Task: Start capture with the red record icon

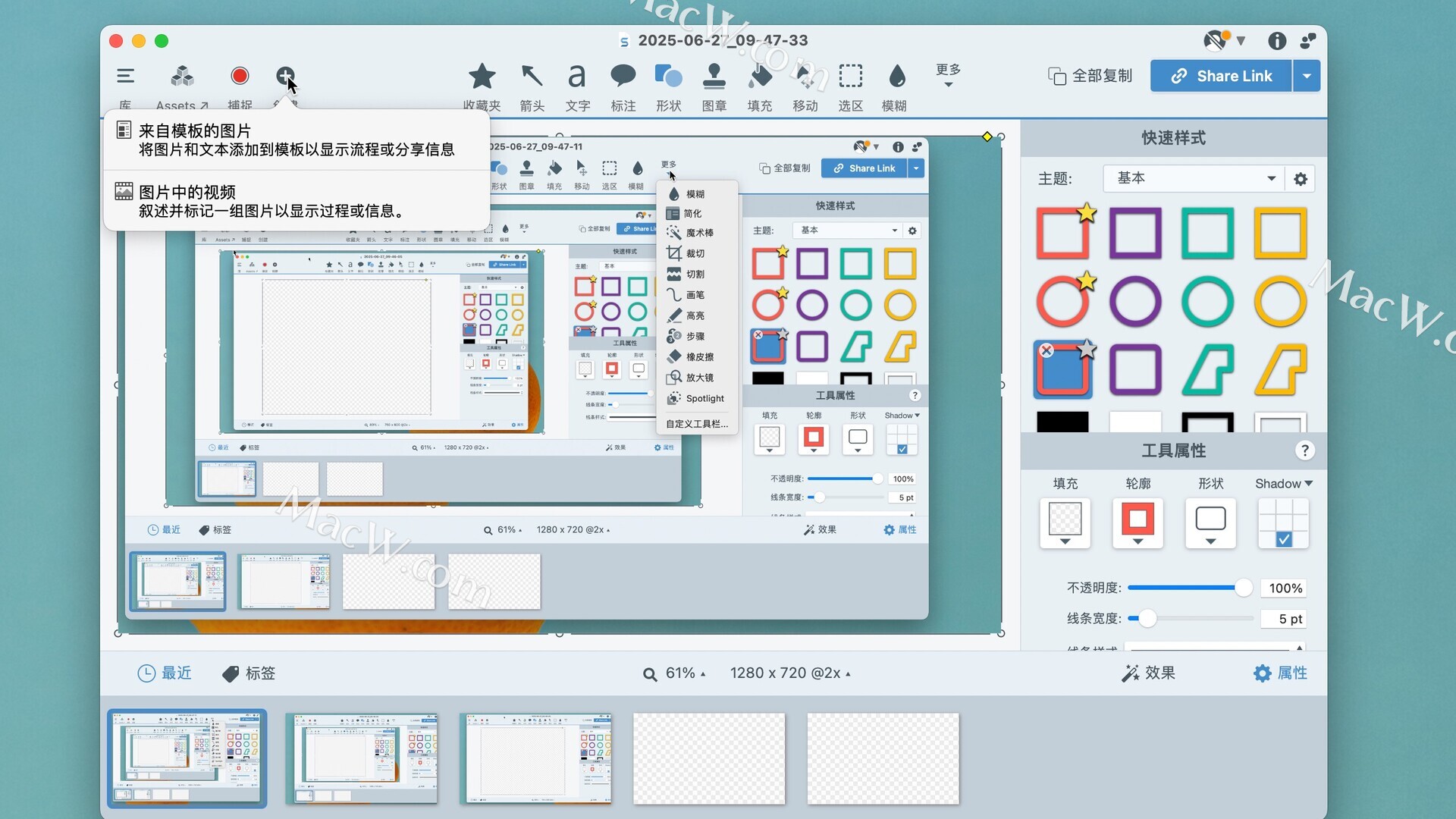Action: coord(240,76)
